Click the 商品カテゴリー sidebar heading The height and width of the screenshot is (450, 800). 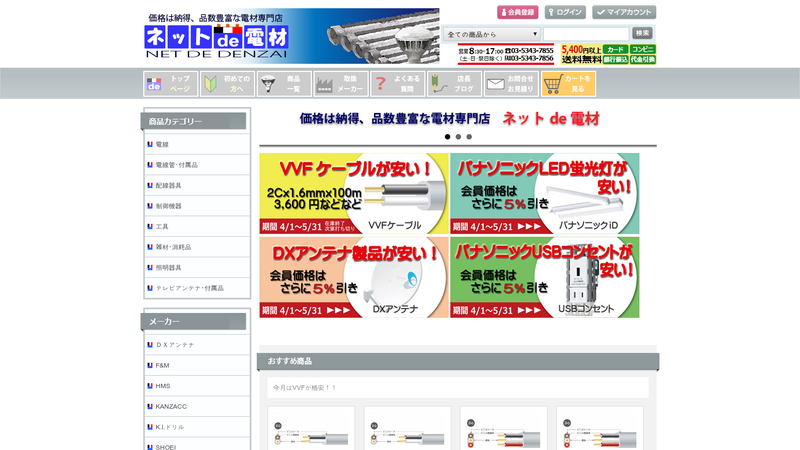193,121
